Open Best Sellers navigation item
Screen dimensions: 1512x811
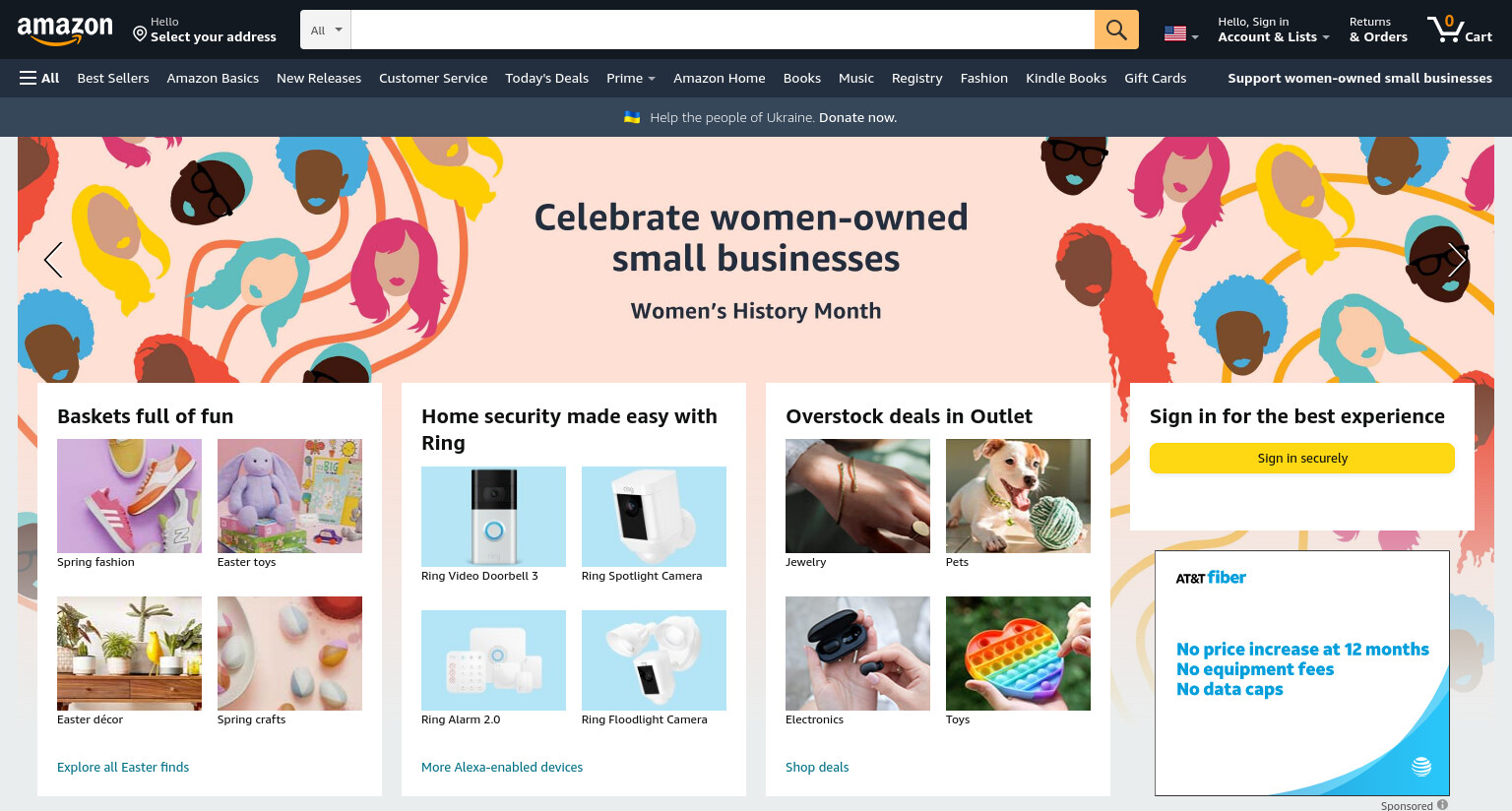click(x=113, y=78)
